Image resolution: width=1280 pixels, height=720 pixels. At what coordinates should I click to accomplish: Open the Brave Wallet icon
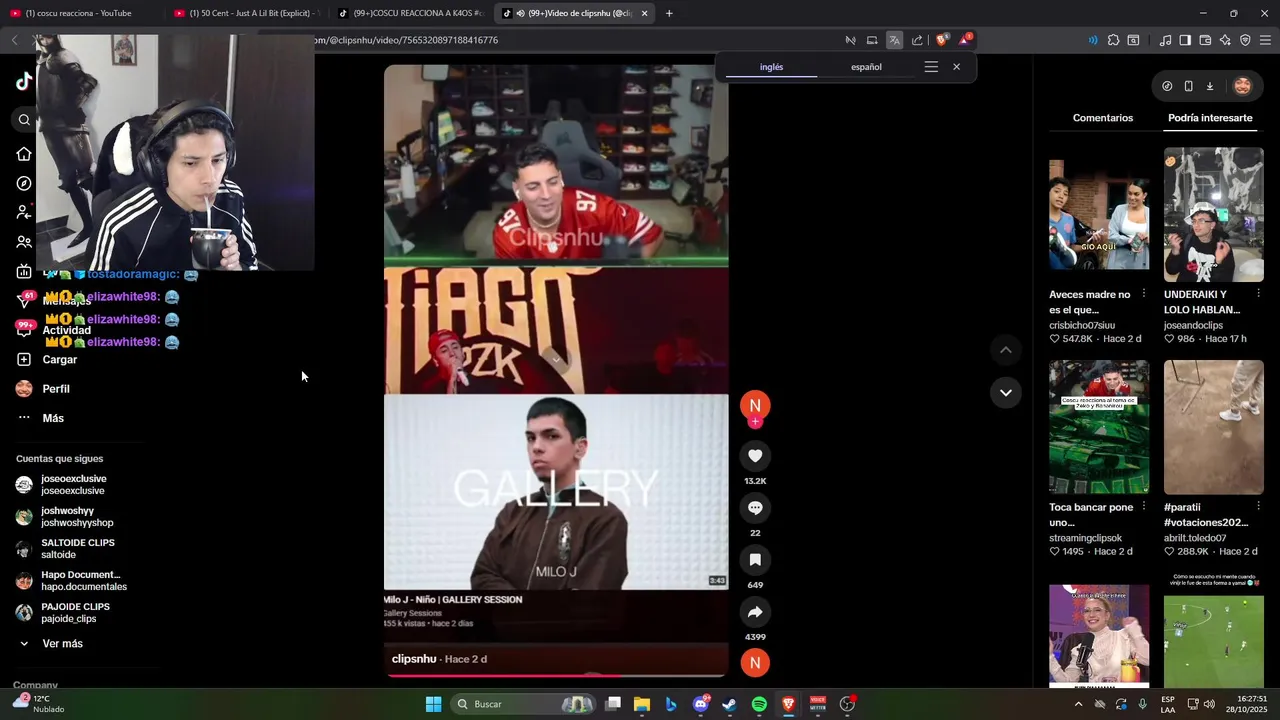[1205, 40]
